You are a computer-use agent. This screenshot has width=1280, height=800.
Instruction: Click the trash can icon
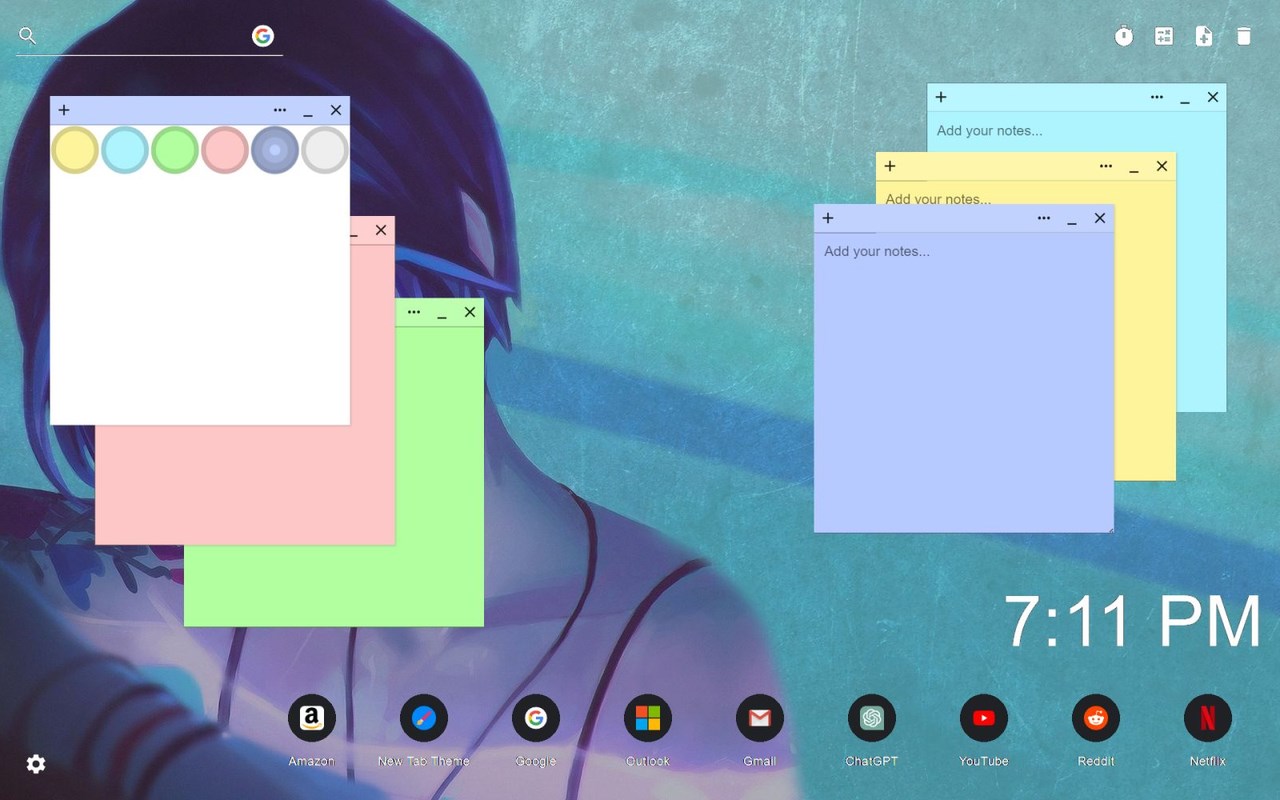coord(1244,36)
